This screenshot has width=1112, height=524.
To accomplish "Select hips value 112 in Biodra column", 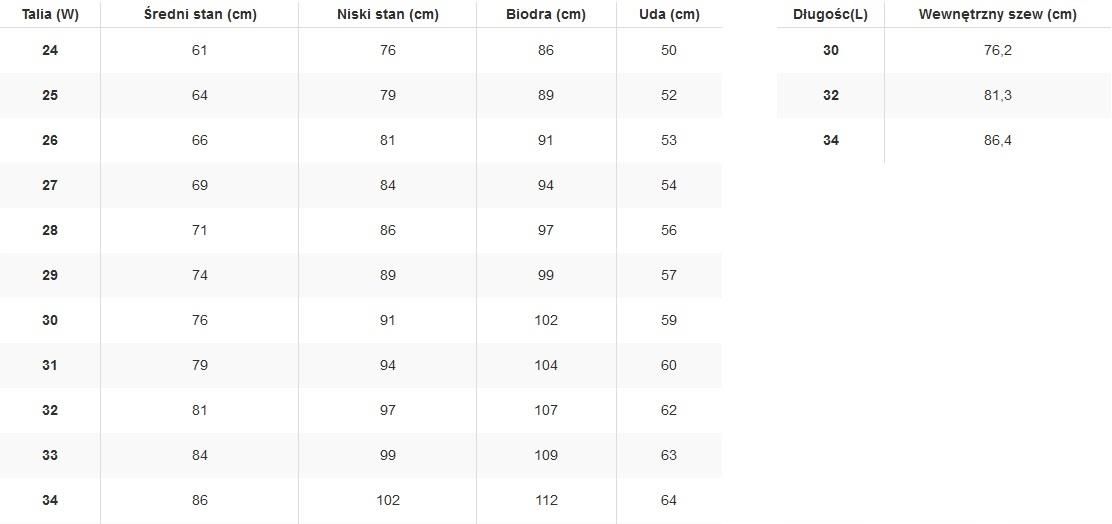I will point(546,500).
